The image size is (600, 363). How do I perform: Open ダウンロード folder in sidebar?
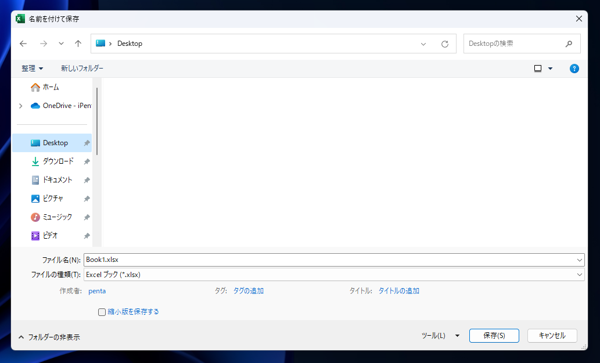52,161
